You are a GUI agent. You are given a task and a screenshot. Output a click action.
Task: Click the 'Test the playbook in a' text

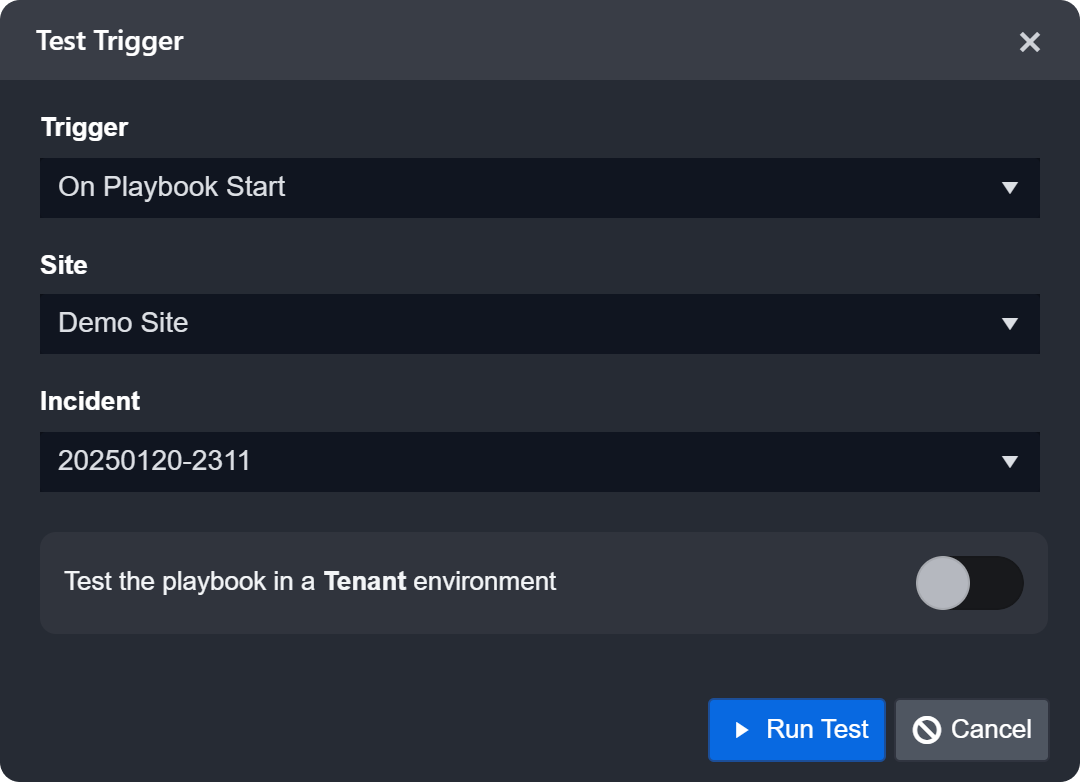tap(190, 581)
